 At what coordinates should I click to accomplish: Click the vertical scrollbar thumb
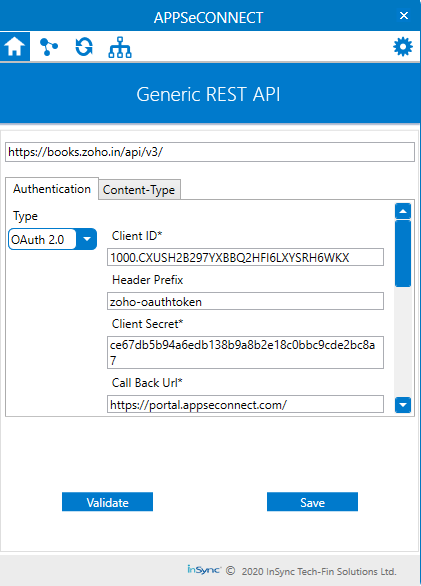(403, 253)
